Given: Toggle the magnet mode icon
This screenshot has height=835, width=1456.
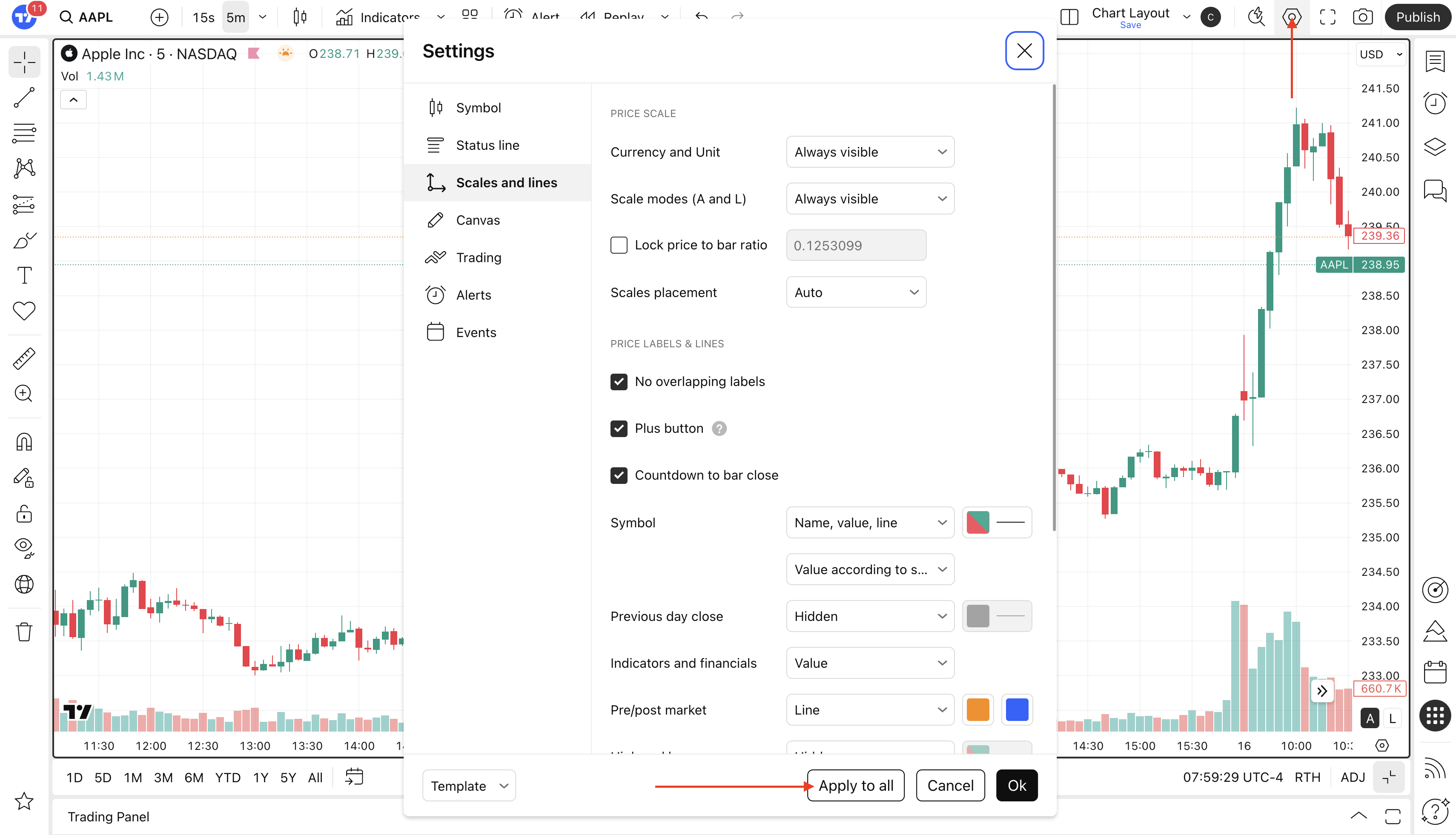Looking at the screenshot, I should [x=24, y=442].
